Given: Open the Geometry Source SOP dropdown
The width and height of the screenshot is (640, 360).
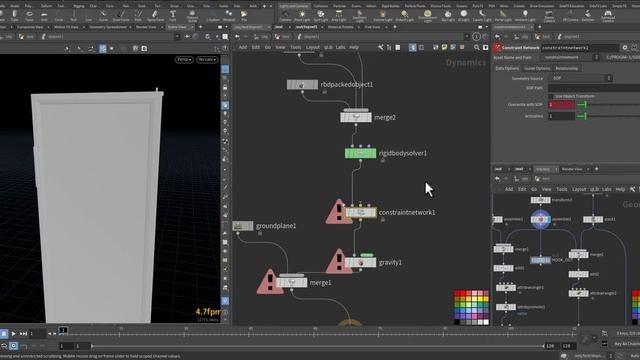Looking at the screenshot, I should [581, 78].
